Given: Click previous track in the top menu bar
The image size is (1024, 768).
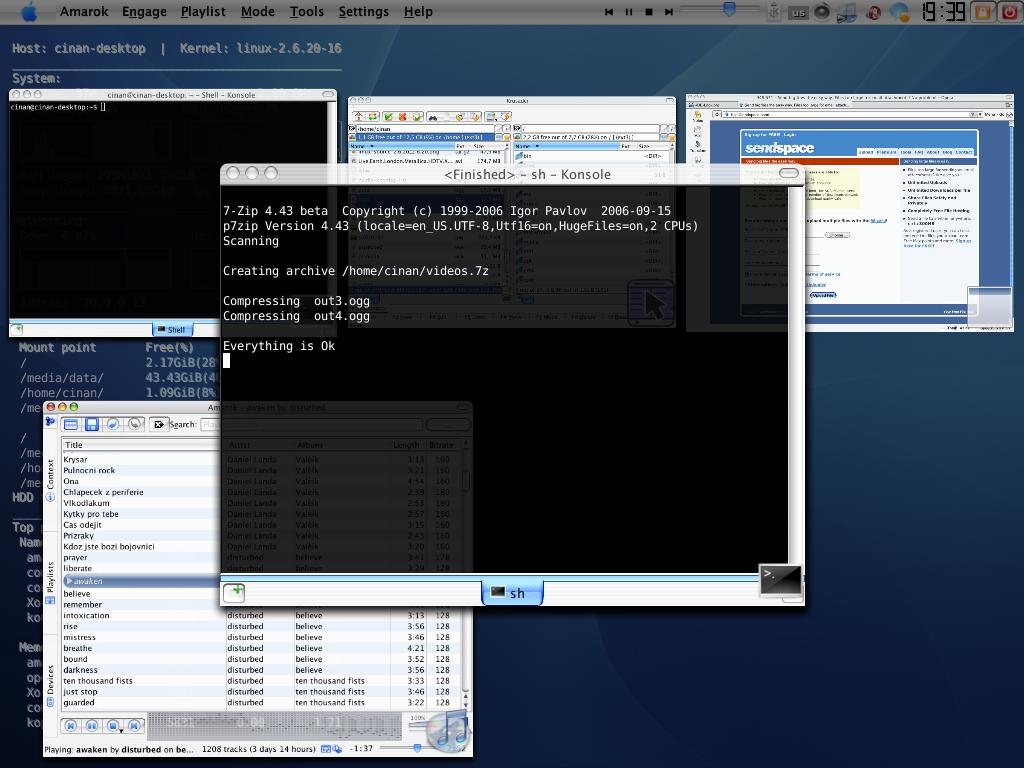Looking at the screenshot, I should [x=609, y=12].
